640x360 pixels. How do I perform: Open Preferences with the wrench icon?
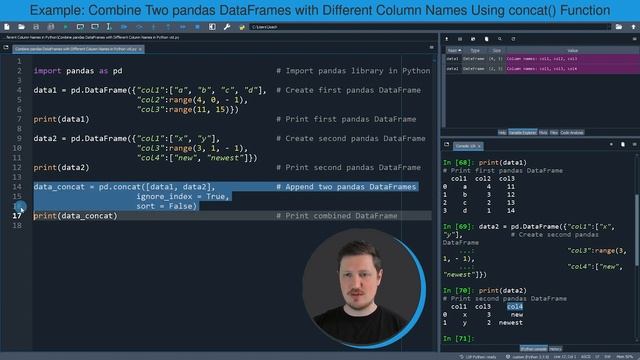coord(227,27)
